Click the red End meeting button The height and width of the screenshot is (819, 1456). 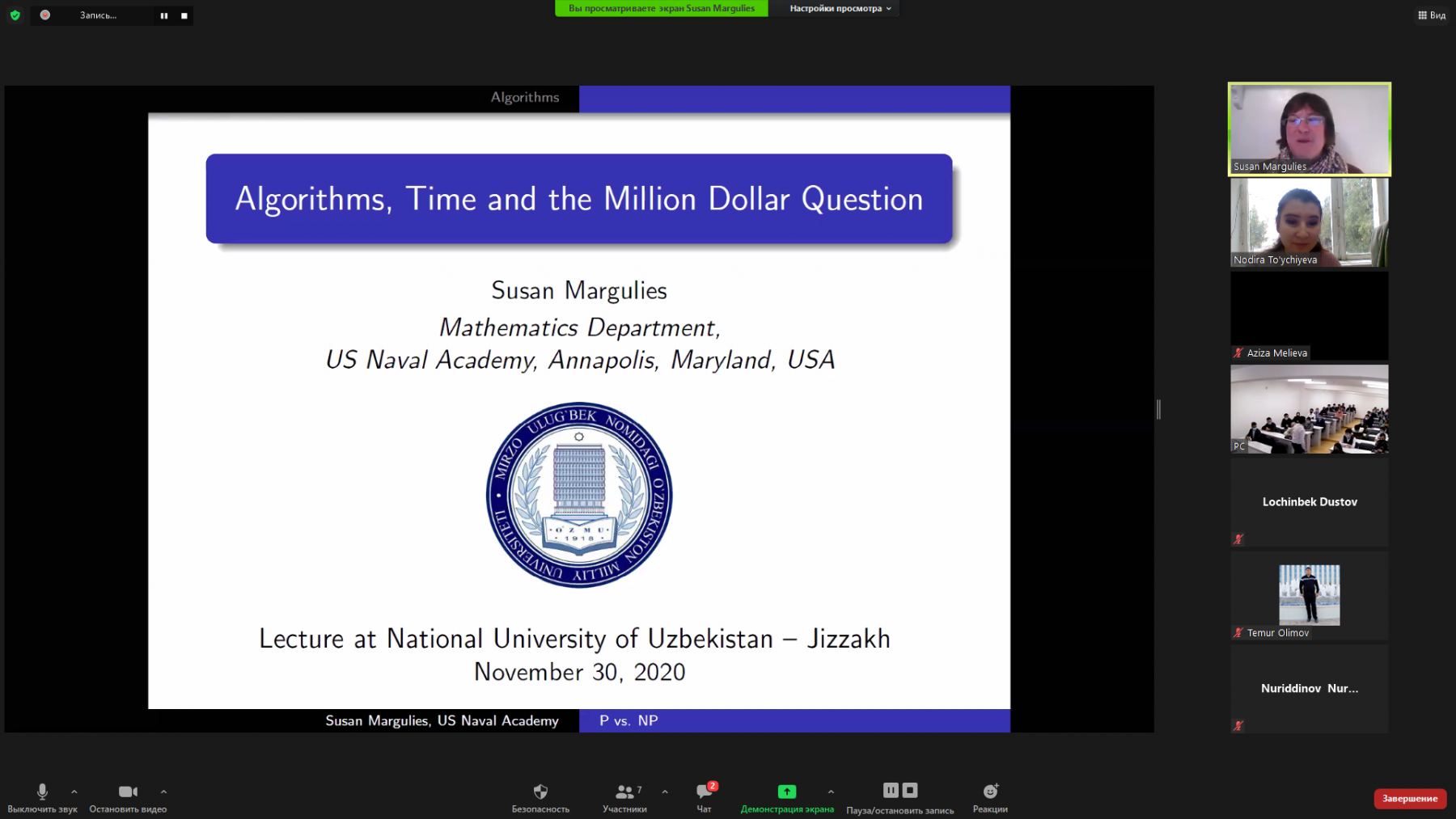[x=1409, y=799]
